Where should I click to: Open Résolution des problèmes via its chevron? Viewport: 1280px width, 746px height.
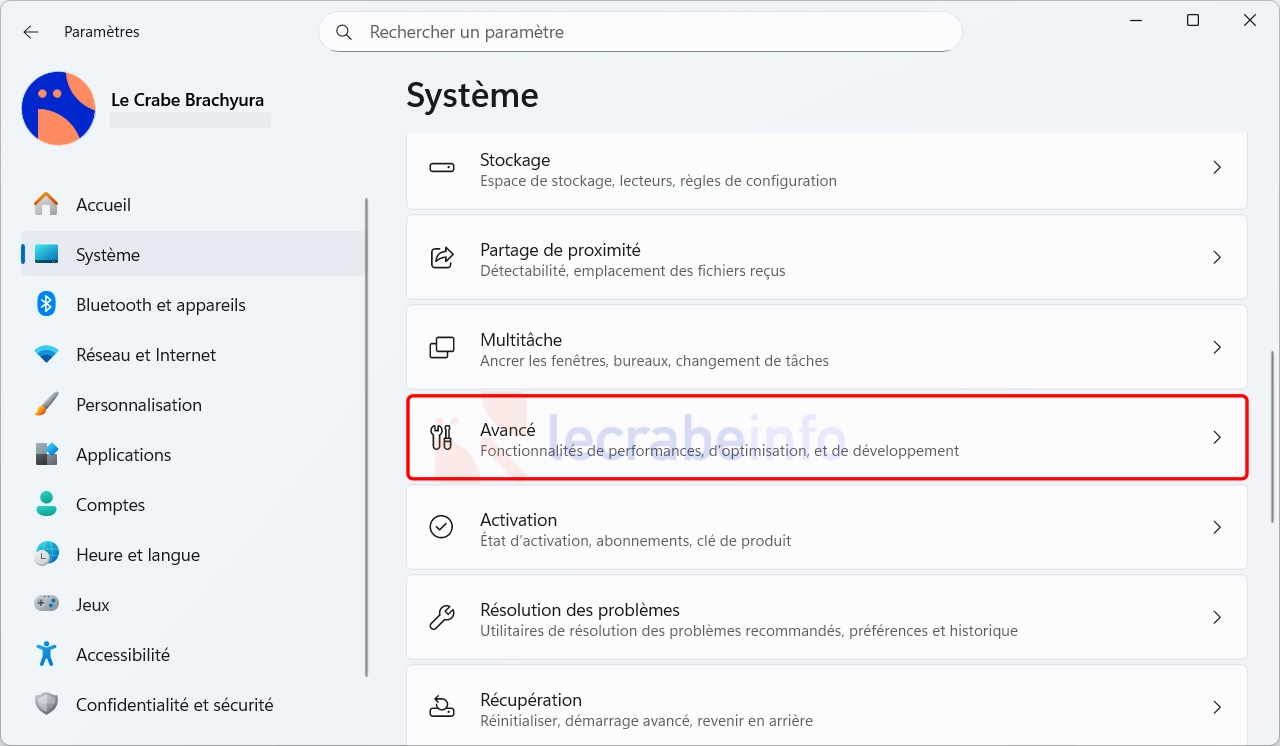click(x=1217, y=618)
